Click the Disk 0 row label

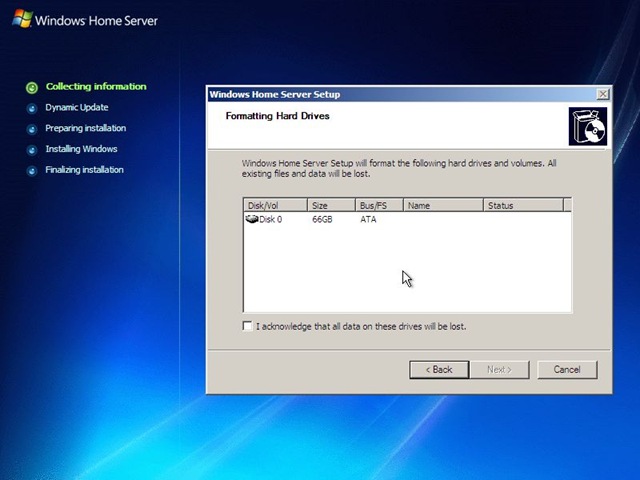(270, 220)
